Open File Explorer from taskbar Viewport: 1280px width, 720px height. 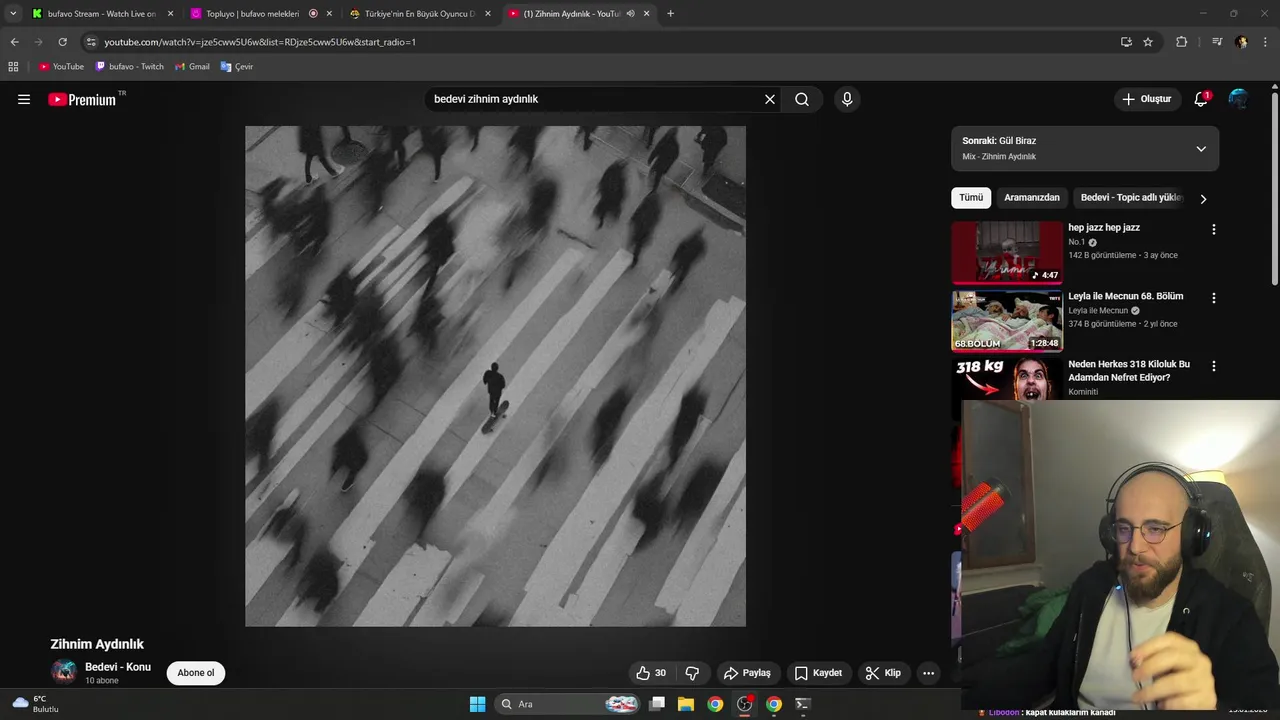point(686,704)
